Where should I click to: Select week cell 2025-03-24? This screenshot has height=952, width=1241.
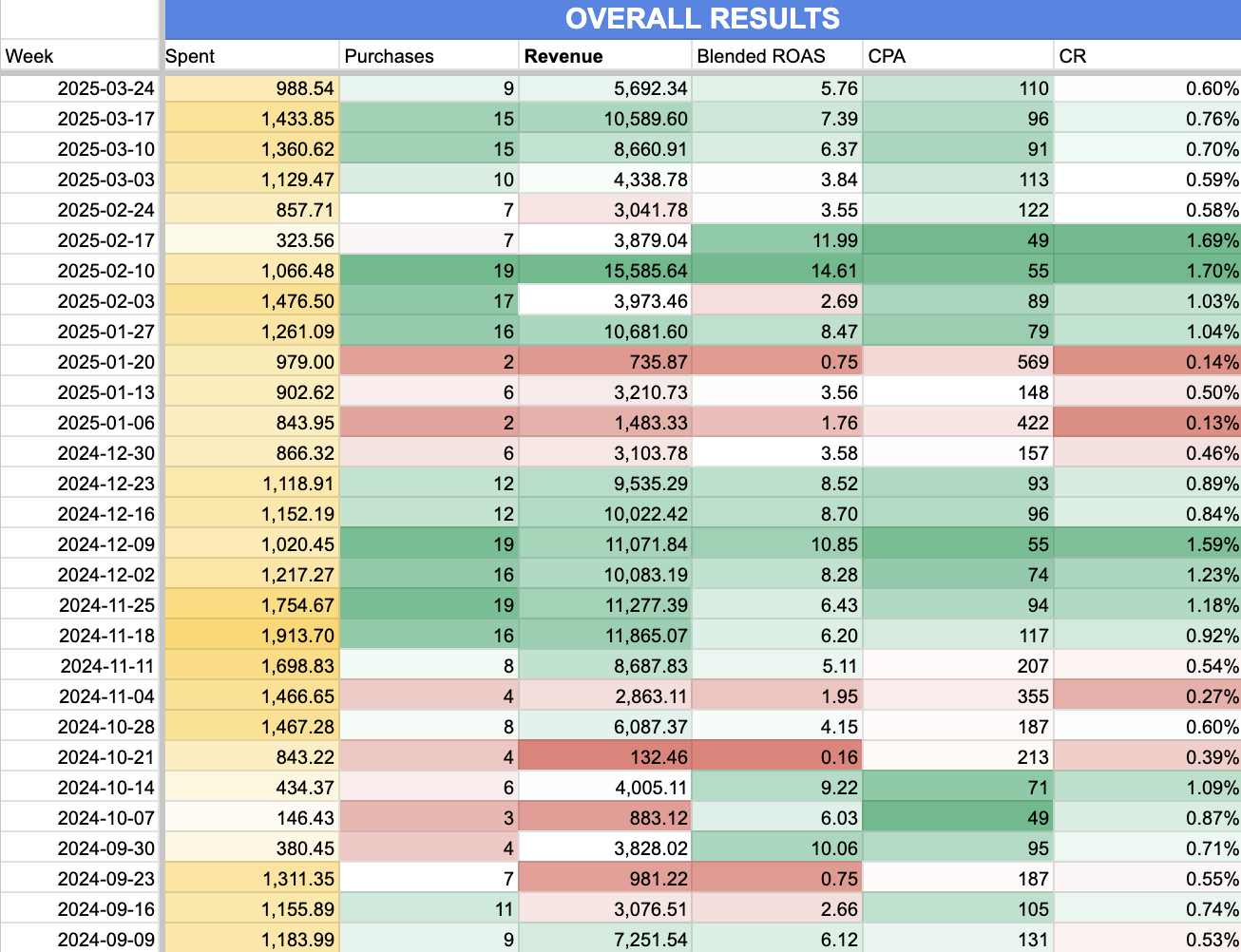[79, 88]
